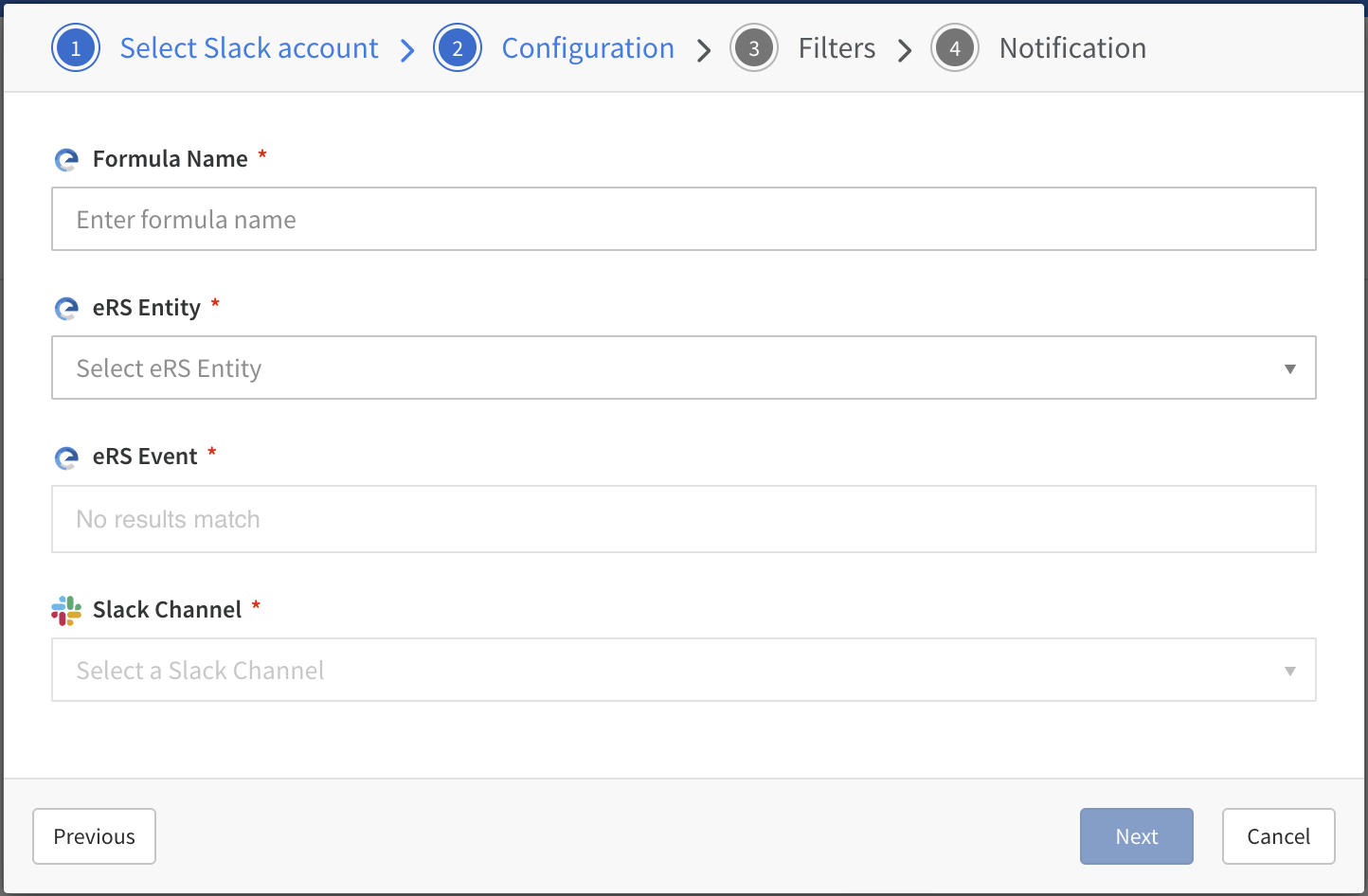Click the Slack logo beside Slack Channel
This screenshot has height=896, width=1368.
point(66,611)
